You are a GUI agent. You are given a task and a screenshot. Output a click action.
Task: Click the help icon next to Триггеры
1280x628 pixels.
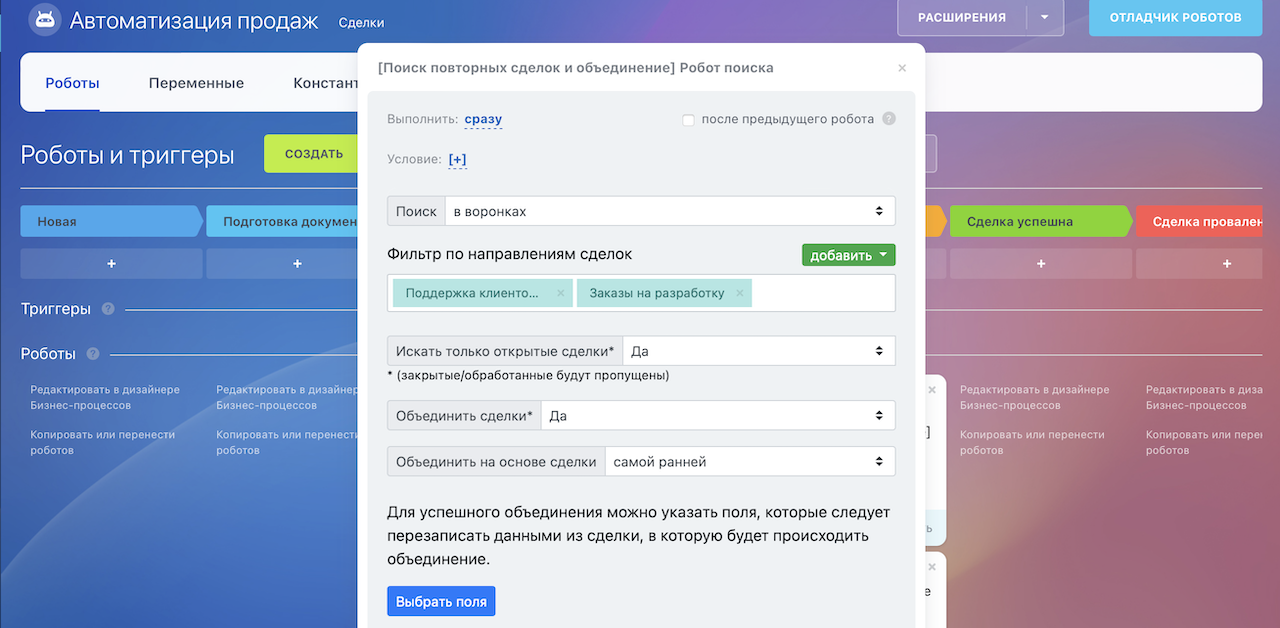(x=108, y=309)
